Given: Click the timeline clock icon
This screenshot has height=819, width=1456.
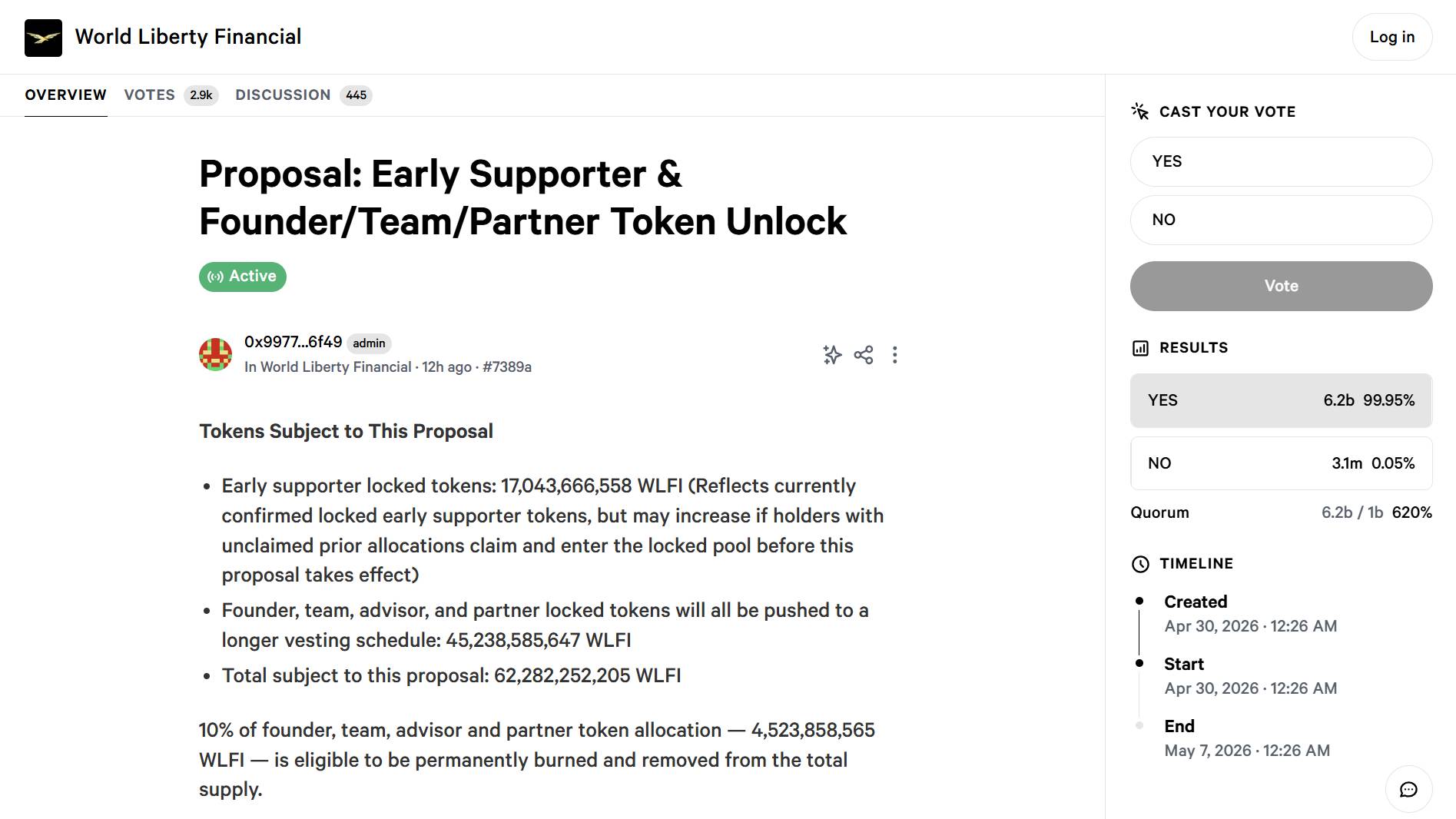Looking at the screenshot, I should coord(1140,564).
